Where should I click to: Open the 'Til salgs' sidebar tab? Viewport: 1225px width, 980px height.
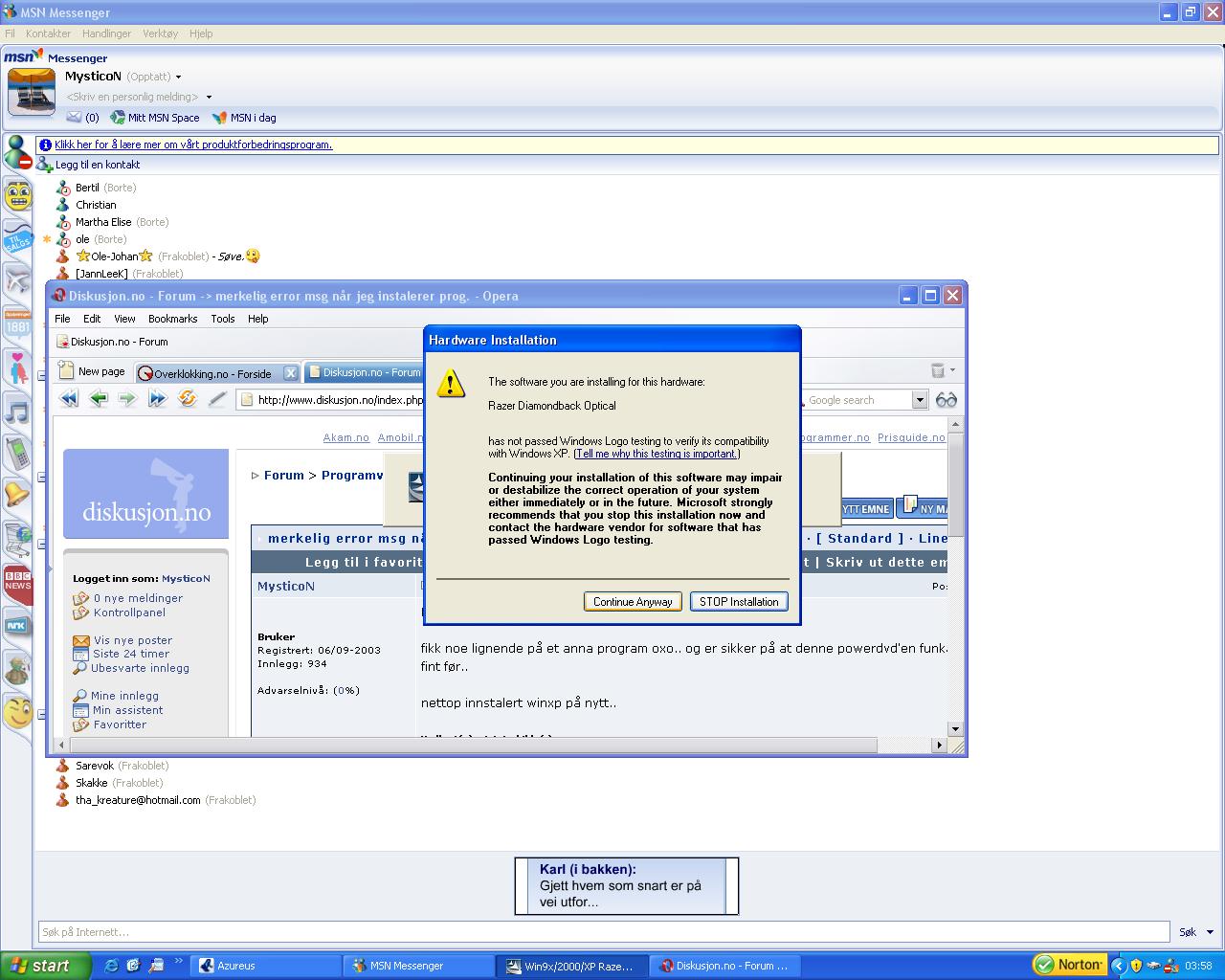(18, 239)
